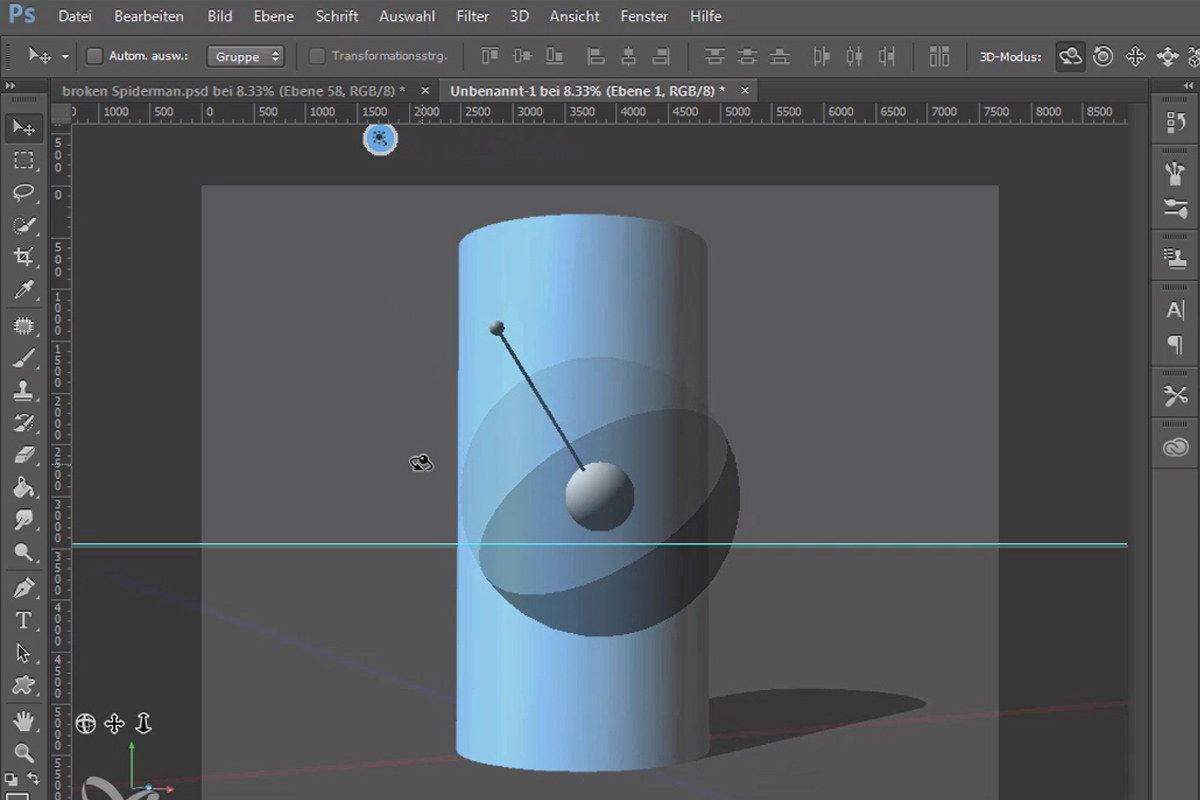
Task: Select the Pen tool
Action: pyautogui.click(x=24, y=588)
